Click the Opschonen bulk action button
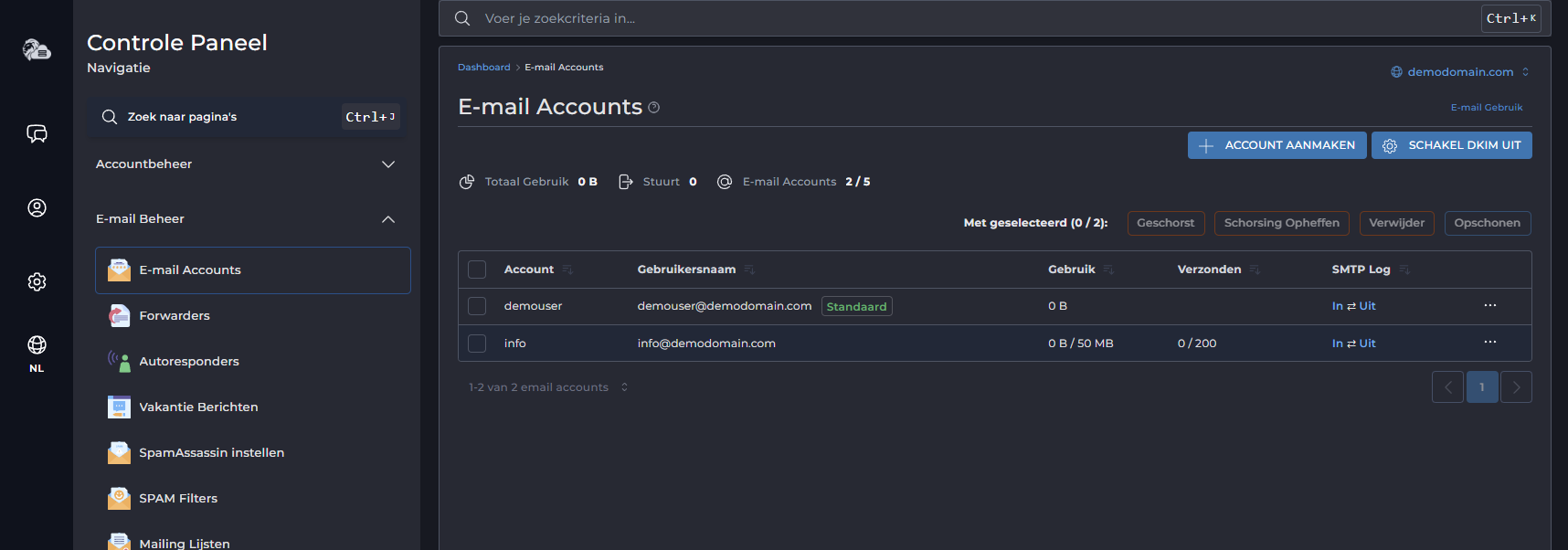The width and height of the screenshot is (1568, 550). click(x=1488, y=223)
